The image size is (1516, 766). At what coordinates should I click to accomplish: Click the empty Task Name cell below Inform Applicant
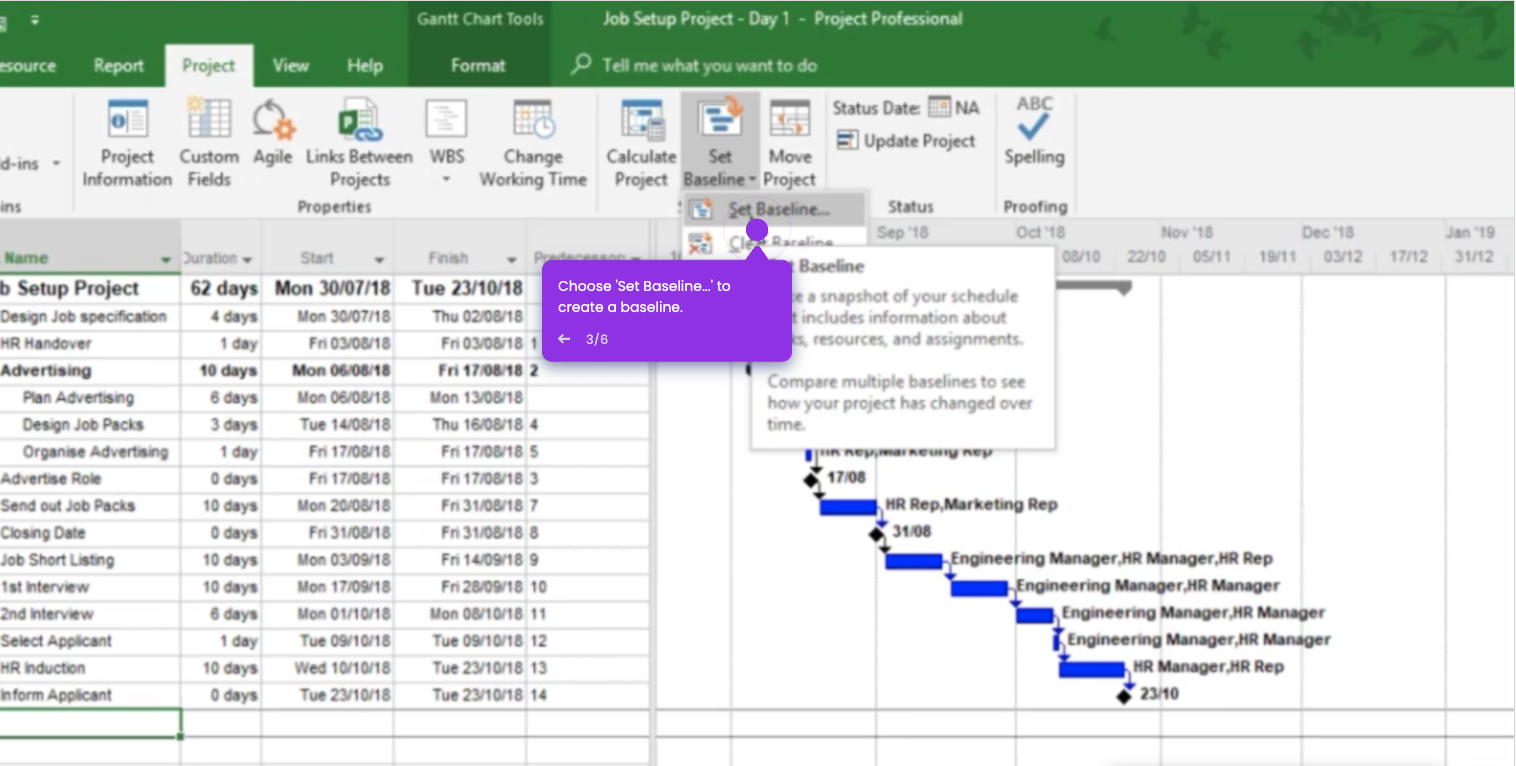point(90,723)
